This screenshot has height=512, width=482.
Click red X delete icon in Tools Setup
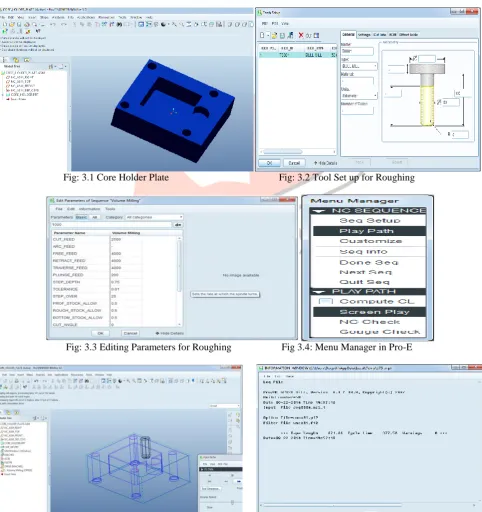pos(301,35)
